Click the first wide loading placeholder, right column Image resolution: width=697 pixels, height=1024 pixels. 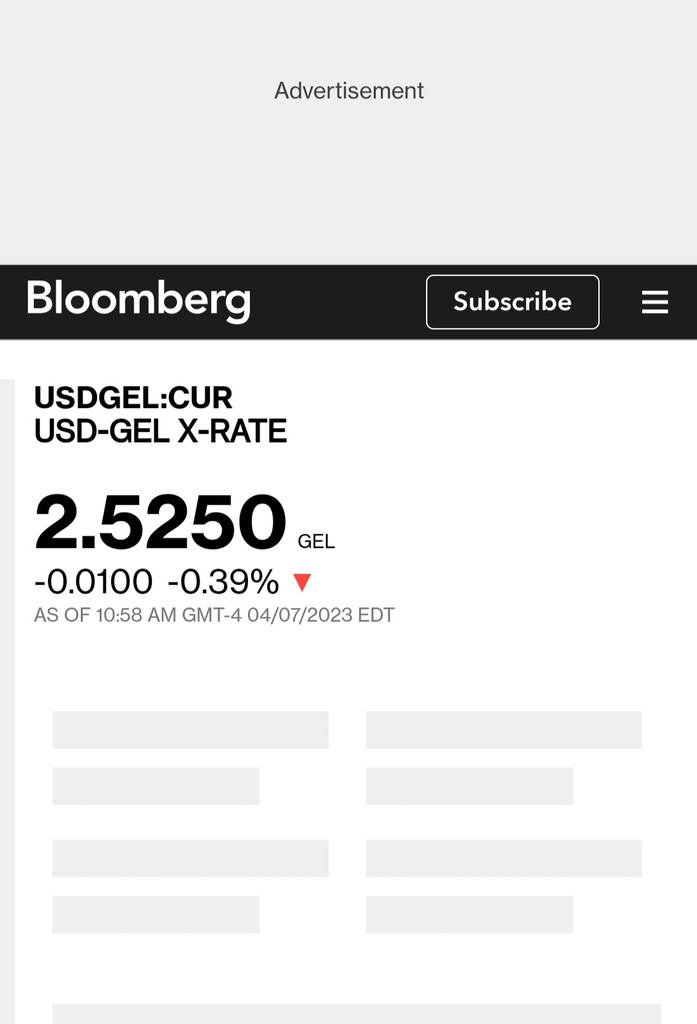[504, 730]
